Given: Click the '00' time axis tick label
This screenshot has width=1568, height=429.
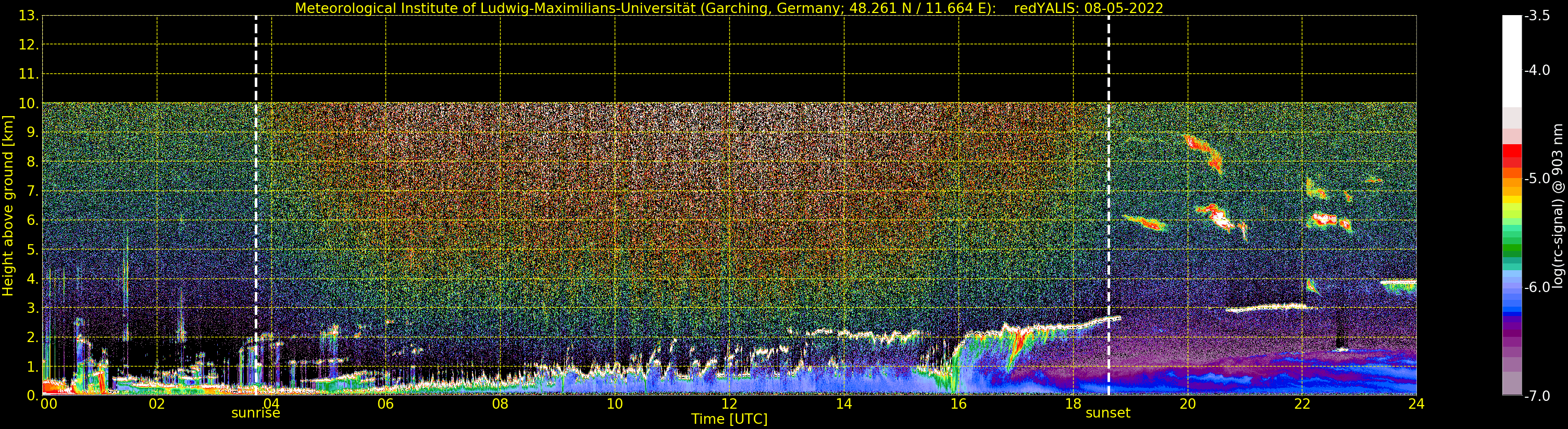Looking at the screenshot, I should point(48,404).
